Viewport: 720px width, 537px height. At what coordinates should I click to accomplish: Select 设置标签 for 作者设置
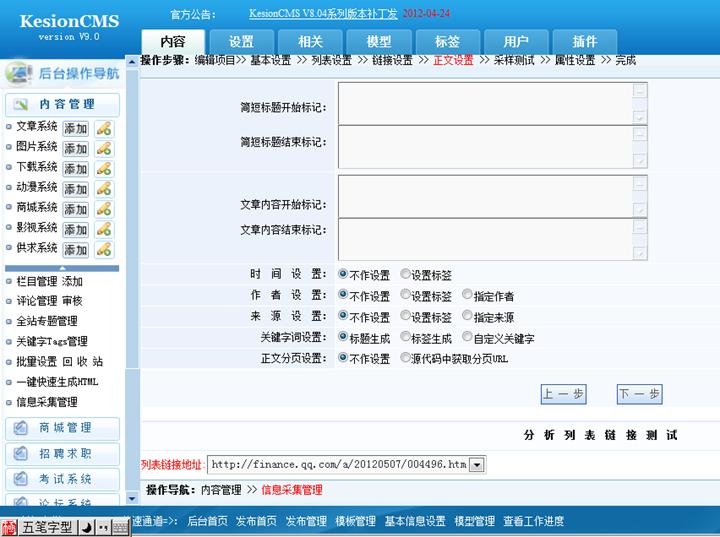click(405, 294)
